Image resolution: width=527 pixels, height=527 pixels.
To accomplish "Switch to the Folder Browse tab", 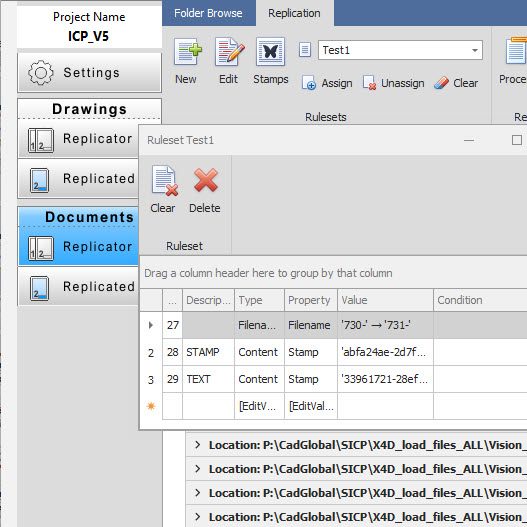I will (x=208, y=13).
